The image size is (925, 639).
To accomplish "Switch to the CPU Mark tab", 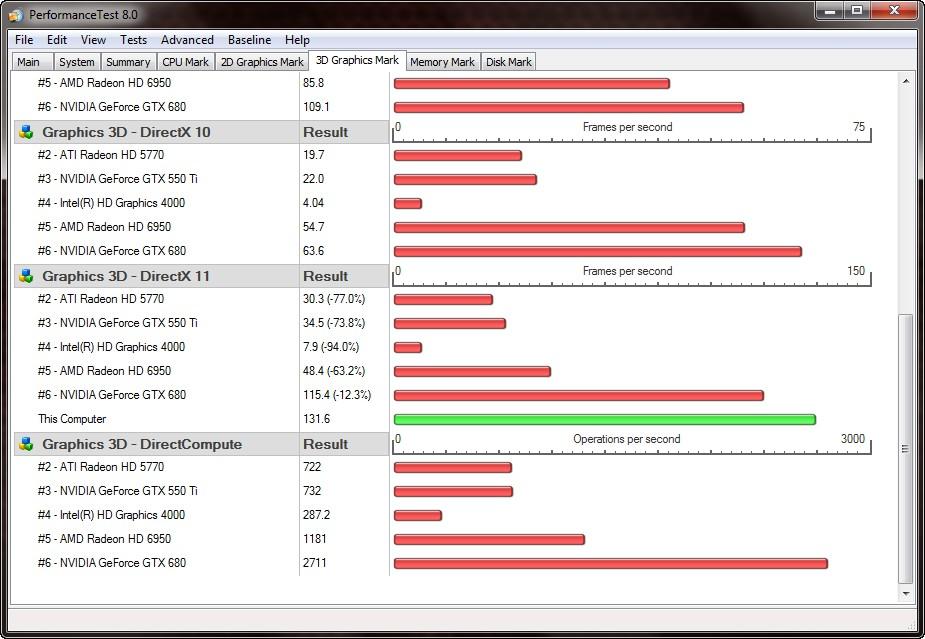I will click(185, 62).
